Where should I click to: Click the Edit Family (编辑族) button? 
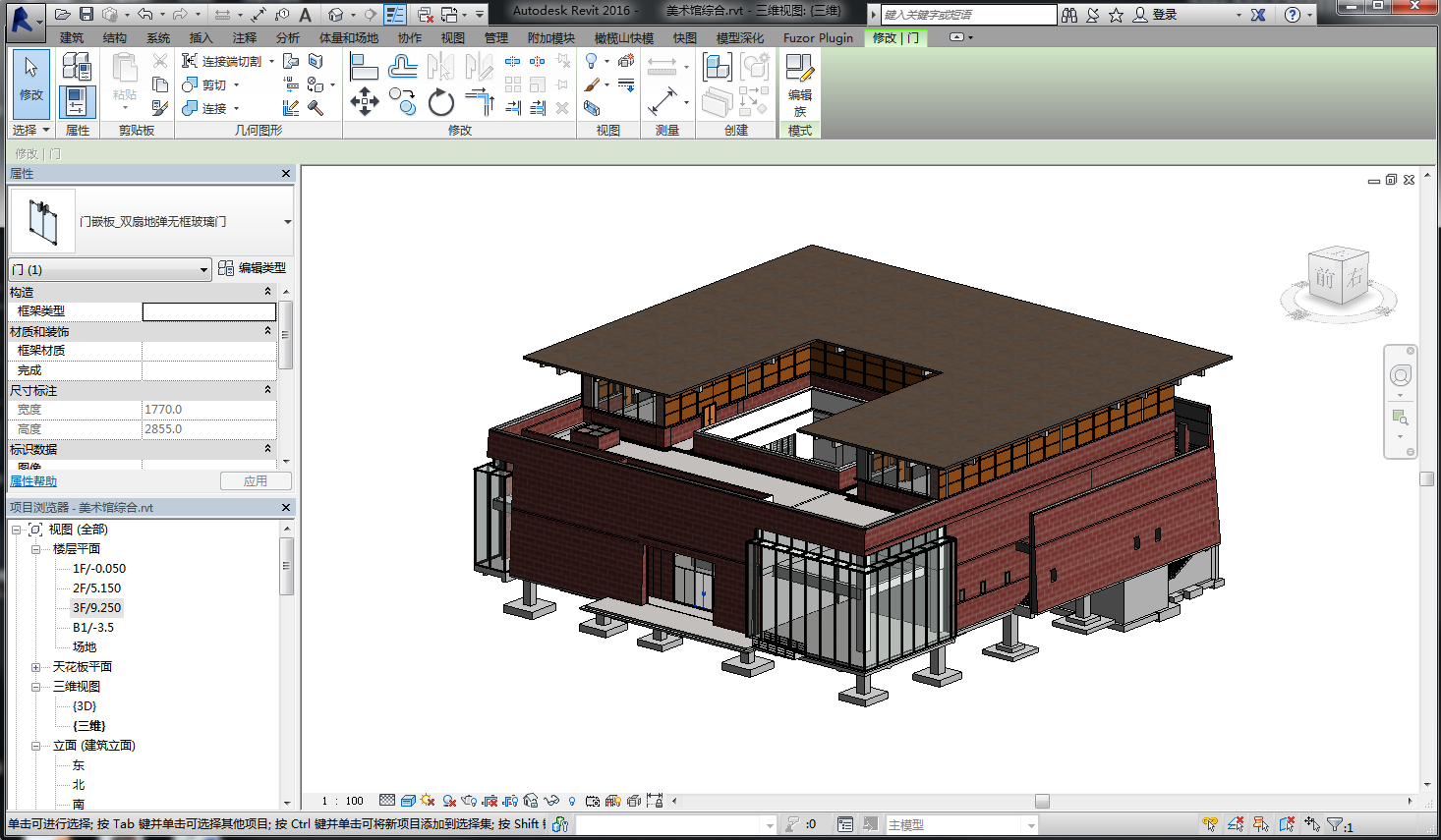[x=800, y=84]
